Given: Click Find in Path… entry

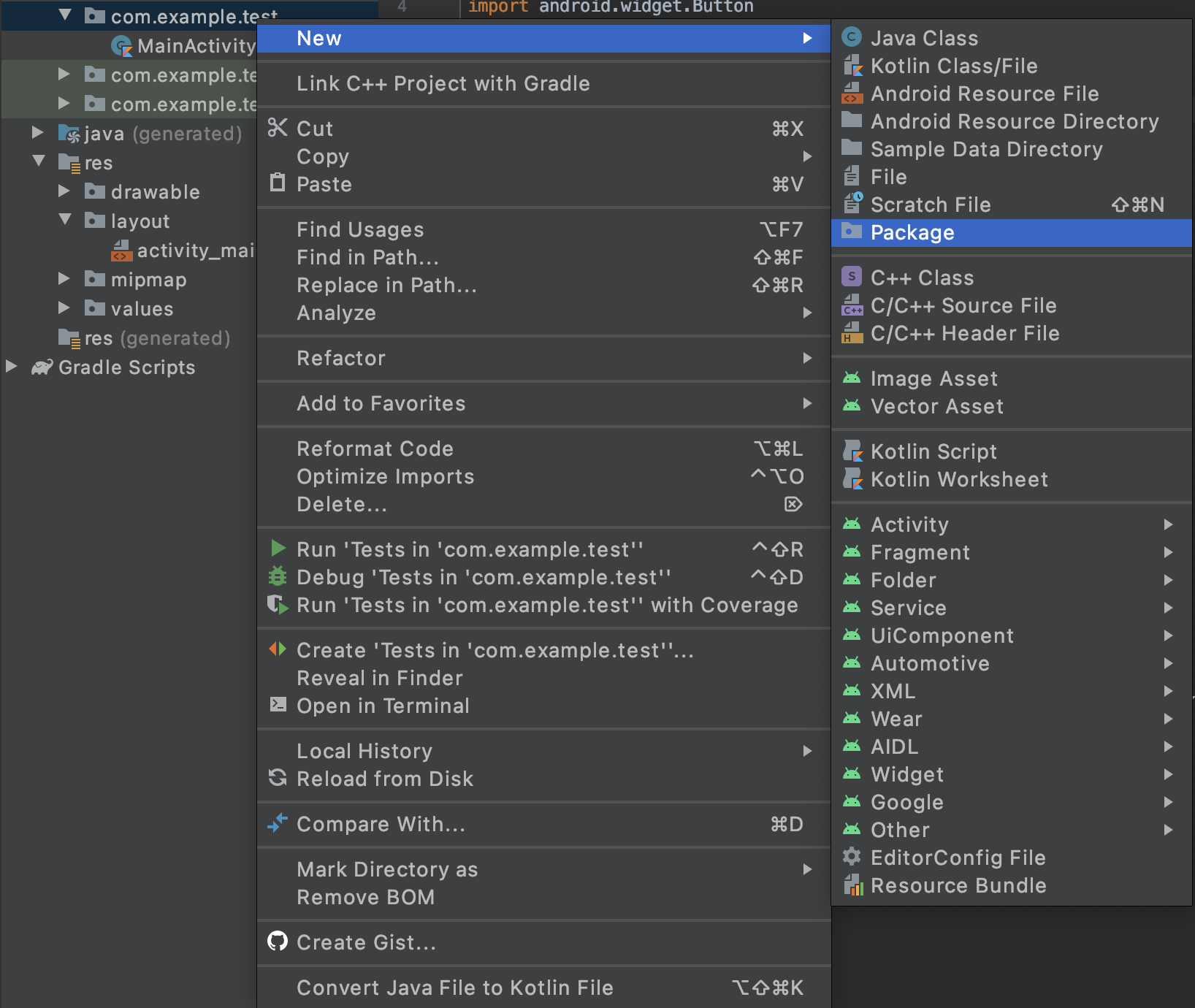Looking at the screenshot, I should [543, 257].
